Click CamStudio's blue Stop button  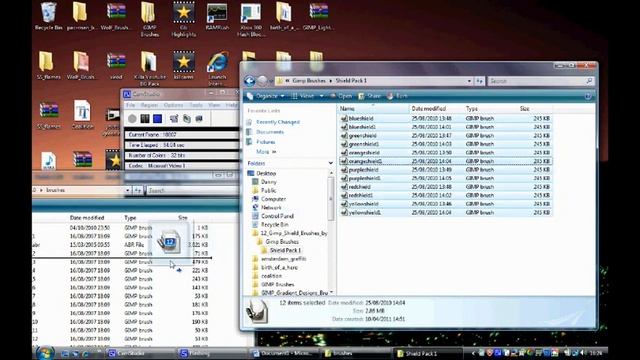(x=158, y=119)
